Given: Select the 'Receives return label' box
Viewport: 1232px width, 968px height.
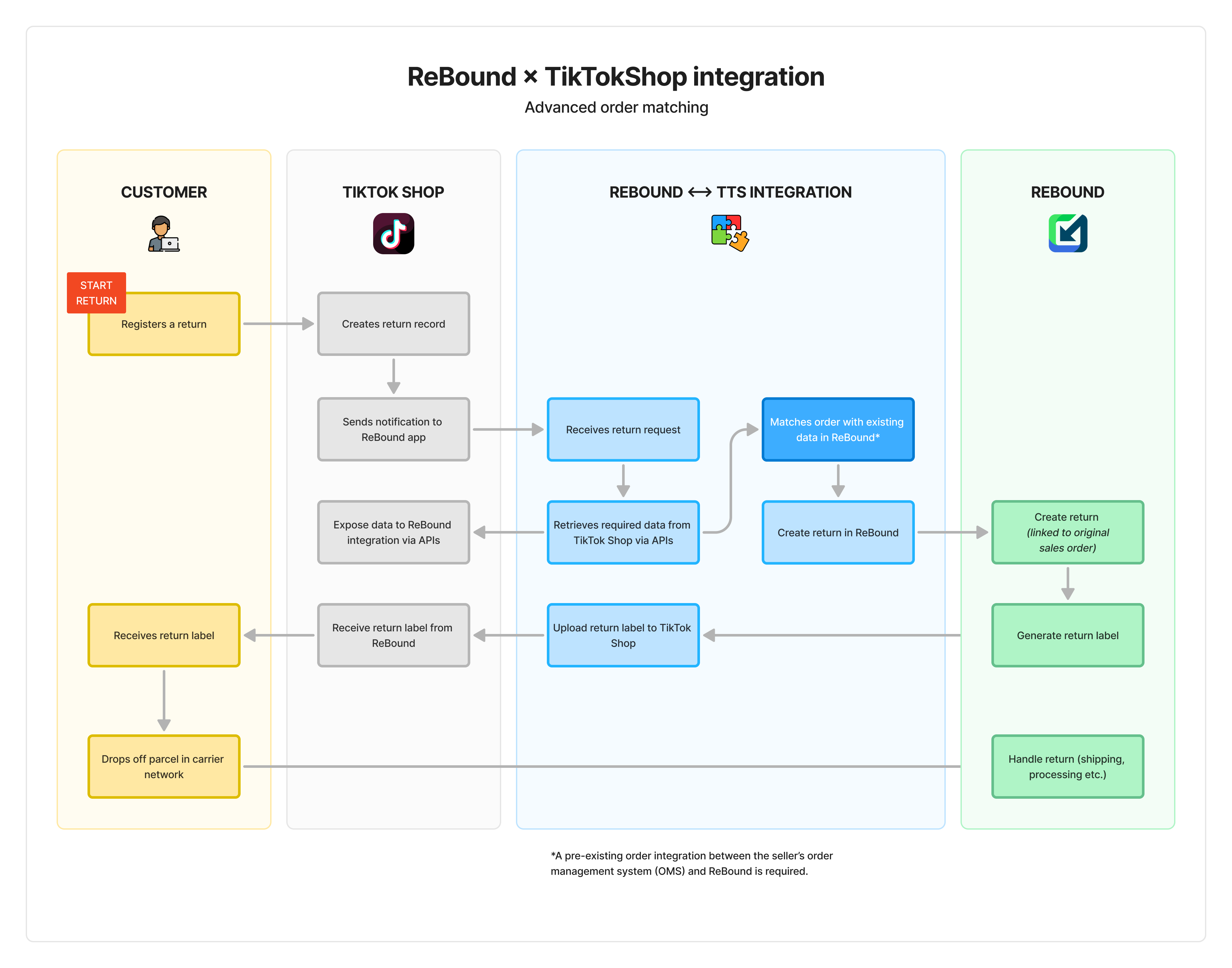Looking at the screenshot, I should [x=164, y=635].
